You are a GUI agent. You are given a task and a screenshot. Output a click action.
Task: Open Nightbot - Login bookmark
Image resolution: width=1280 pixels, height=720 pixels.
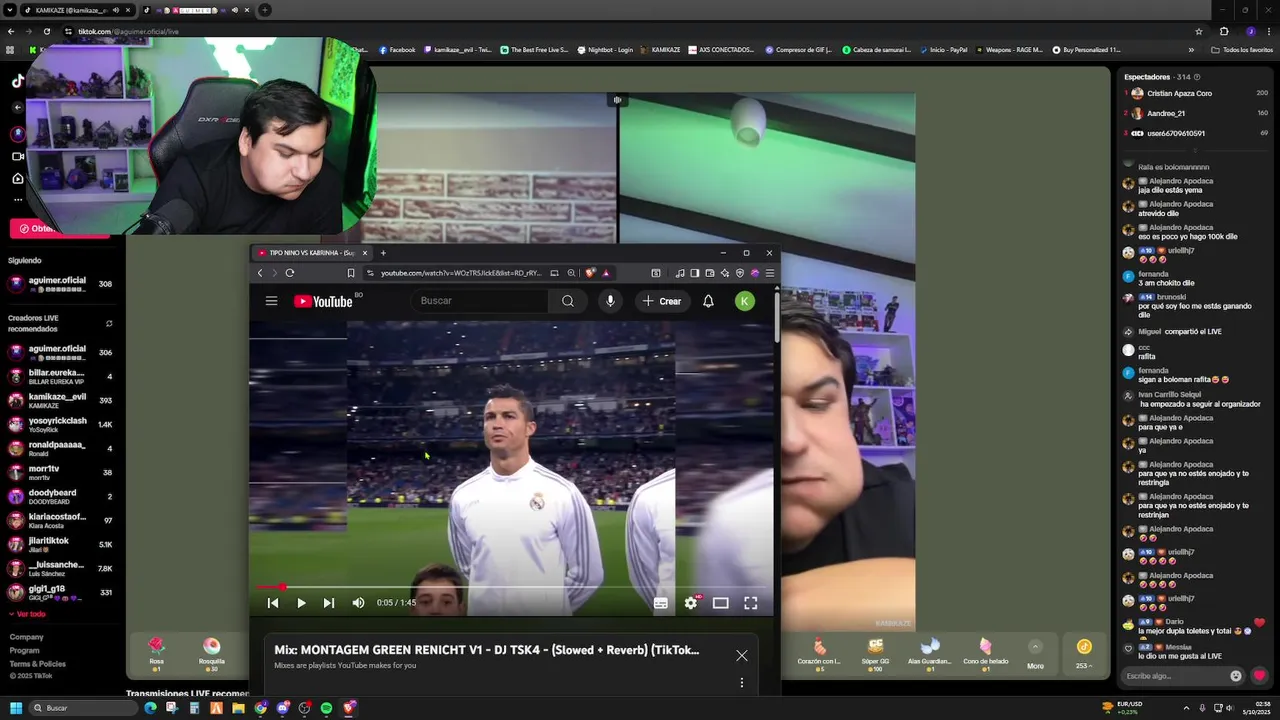(x=605, y=49)
